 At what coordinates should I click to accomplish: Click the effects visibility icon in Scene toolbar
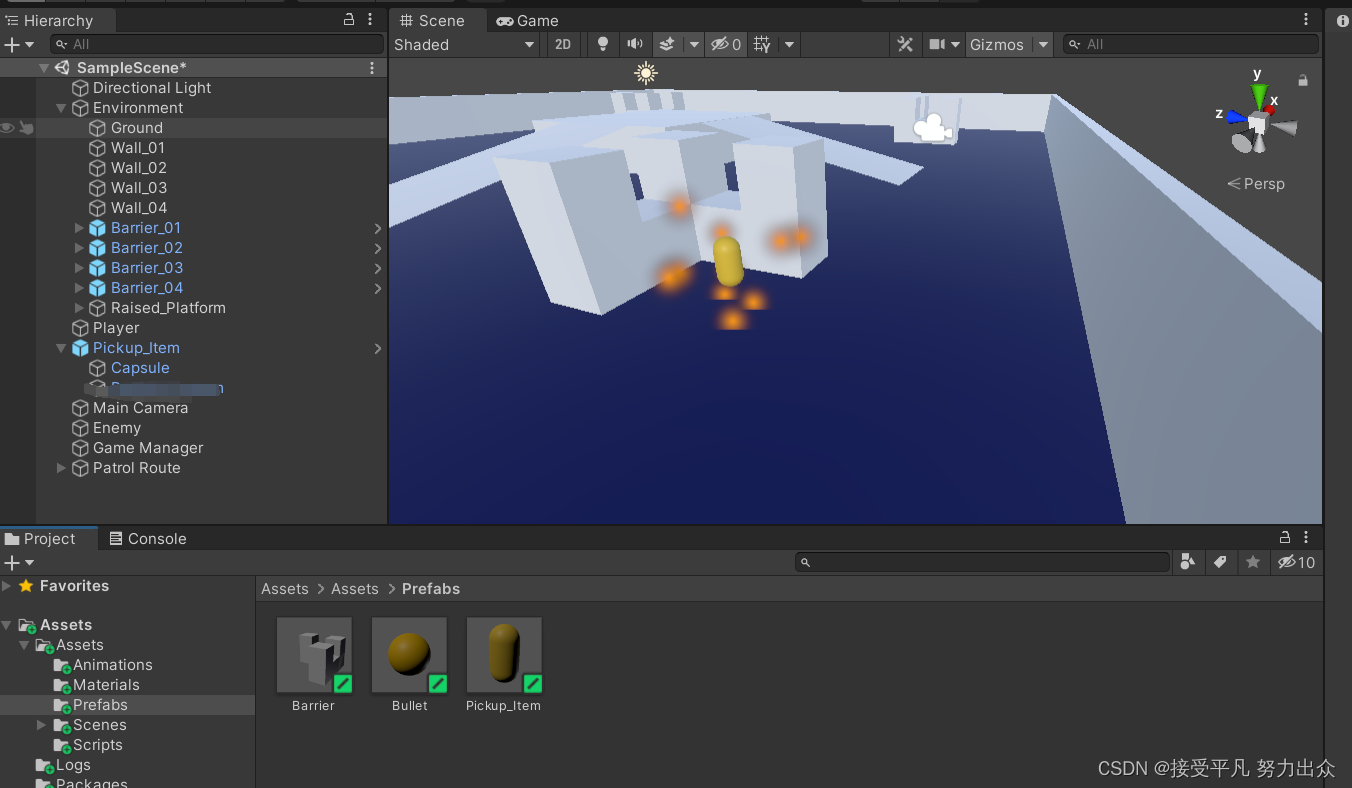tap(667, 44)
